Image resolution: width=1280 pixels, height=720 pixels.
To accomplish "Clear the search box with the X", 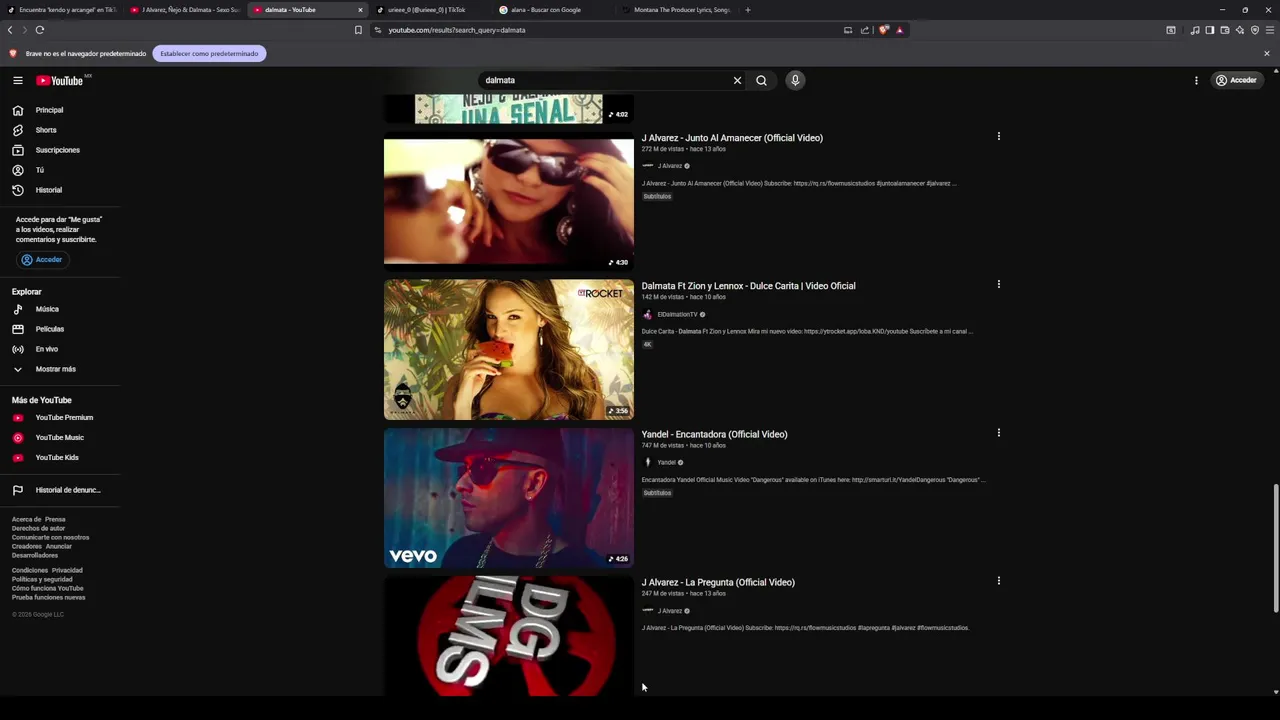I will [x=737, y=80].
